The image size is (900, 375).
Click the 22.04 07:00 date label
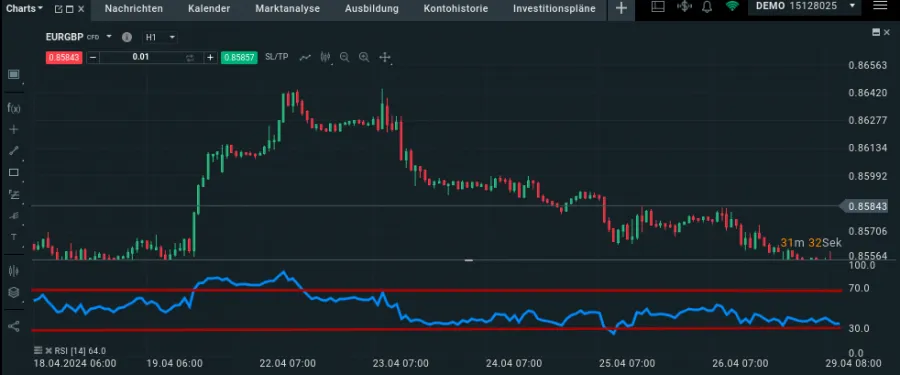click(287, 364)
